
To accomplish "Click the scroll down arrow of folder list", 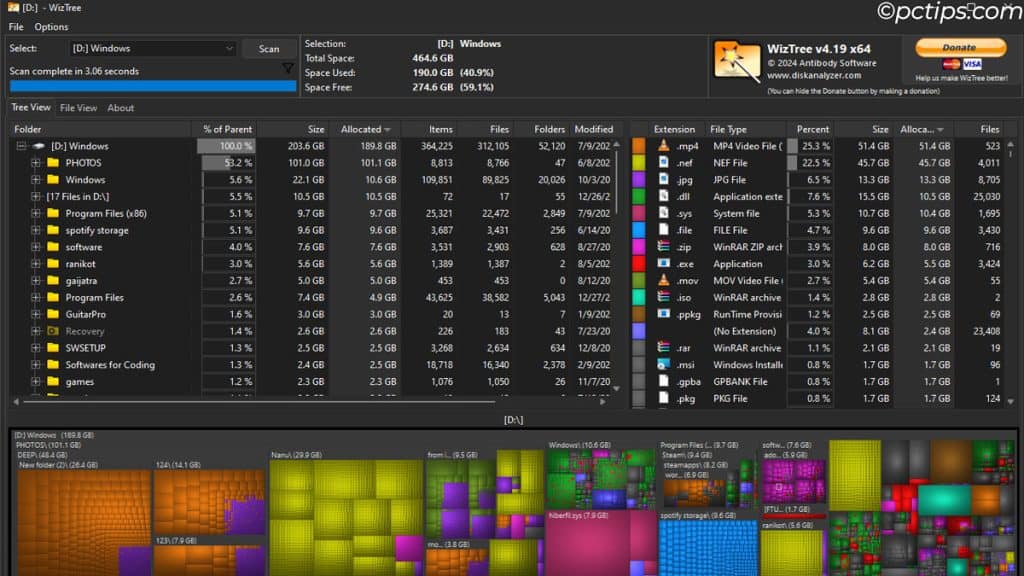I will pos(616,389).
